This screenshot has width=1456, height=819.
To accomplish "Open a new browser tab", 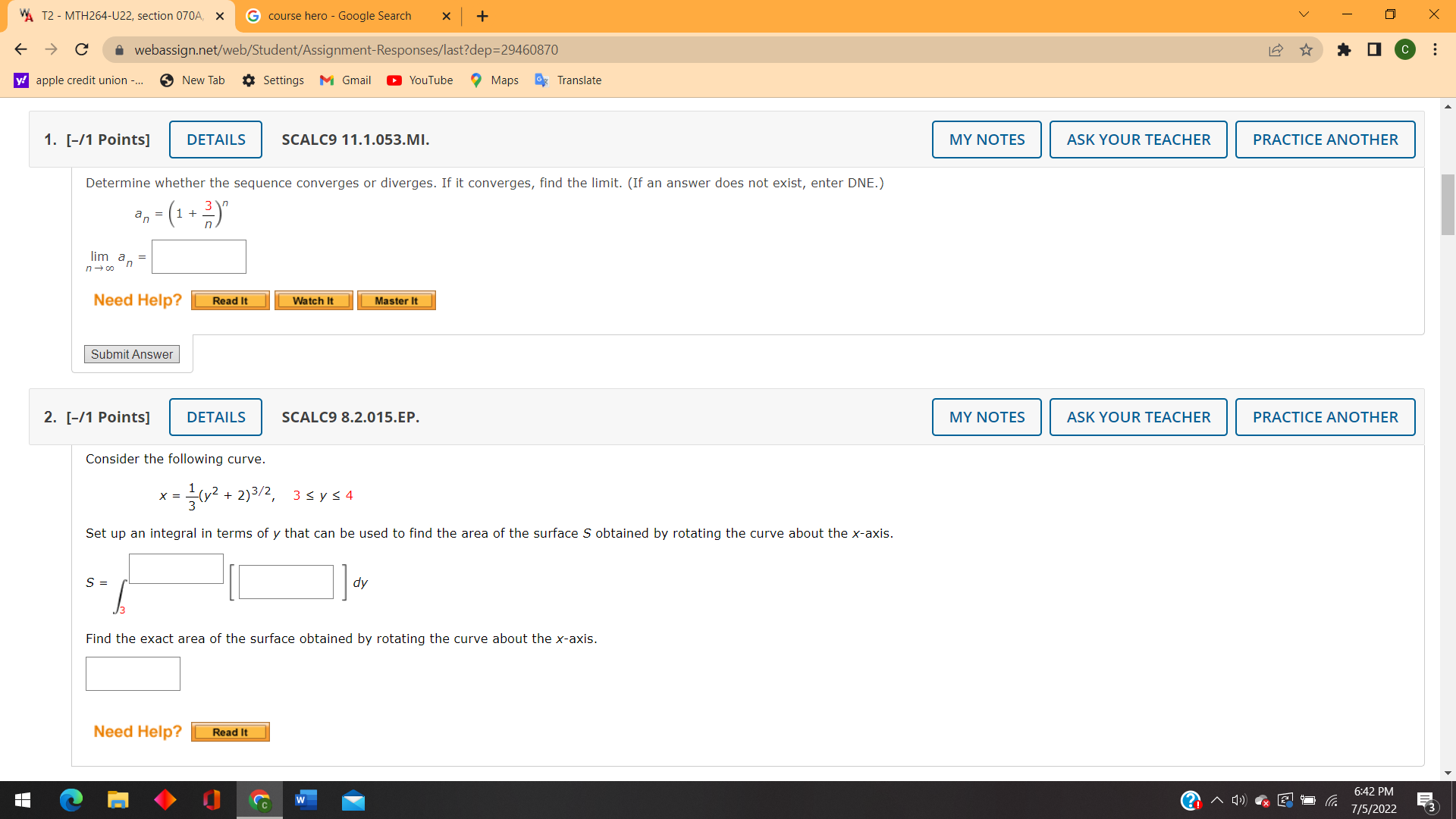I will click(x=482, y=16).
